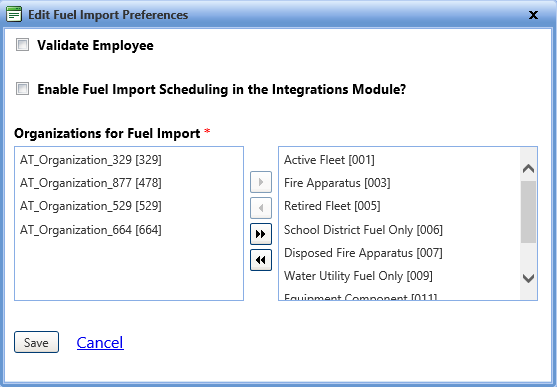The image size is (557, 387).
Task: Click the move-all-left double arrow button
Action: pos(261,260)
